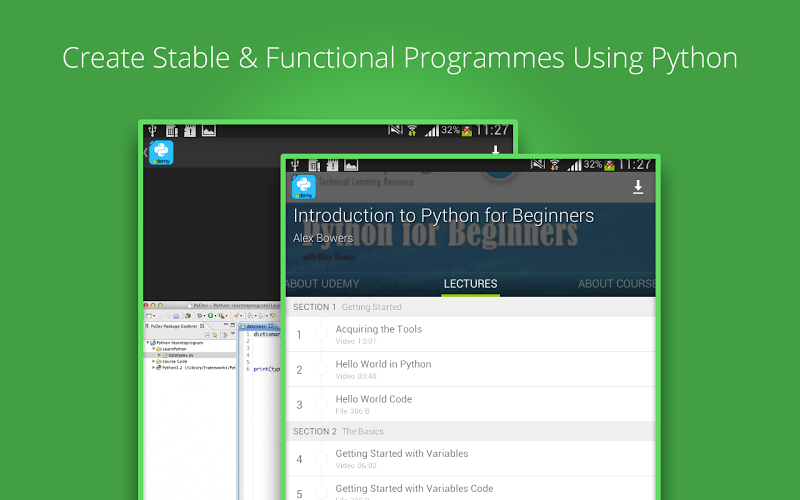Open the Package Explorer view menu dropdown
Viewport: 800px width, 500px height.
pyautogui.click(x=233, y=333)
